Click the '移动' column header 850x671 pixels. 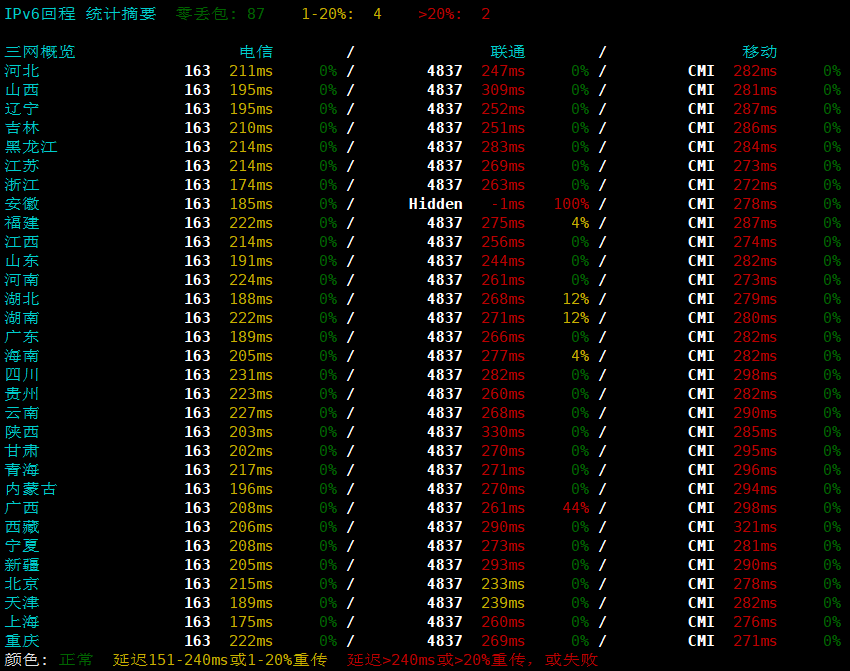pos(759,52)
